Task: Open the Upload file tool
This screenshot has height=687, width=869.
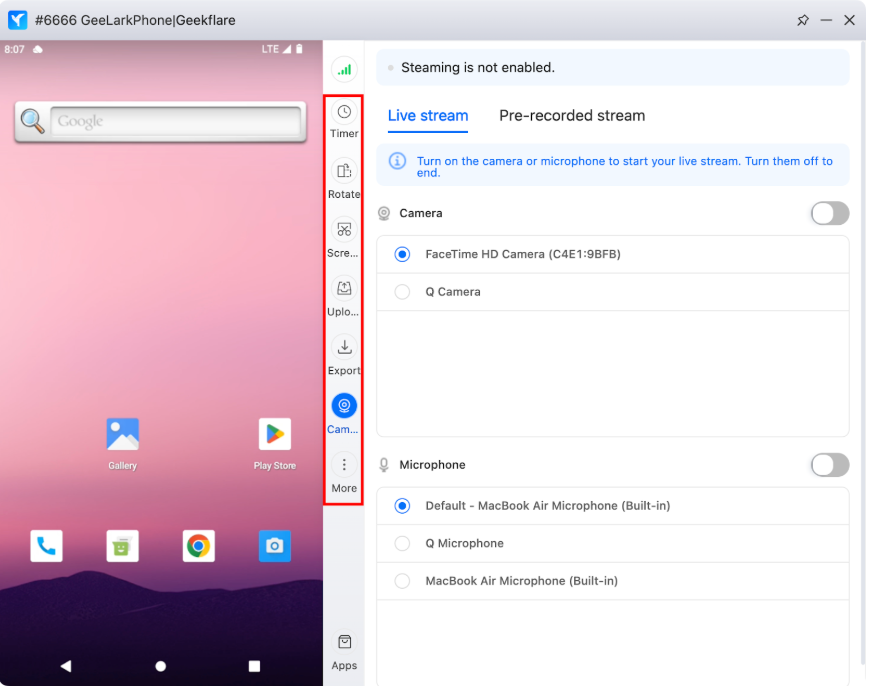Action: pyautogui.click(x=344, y=289)
